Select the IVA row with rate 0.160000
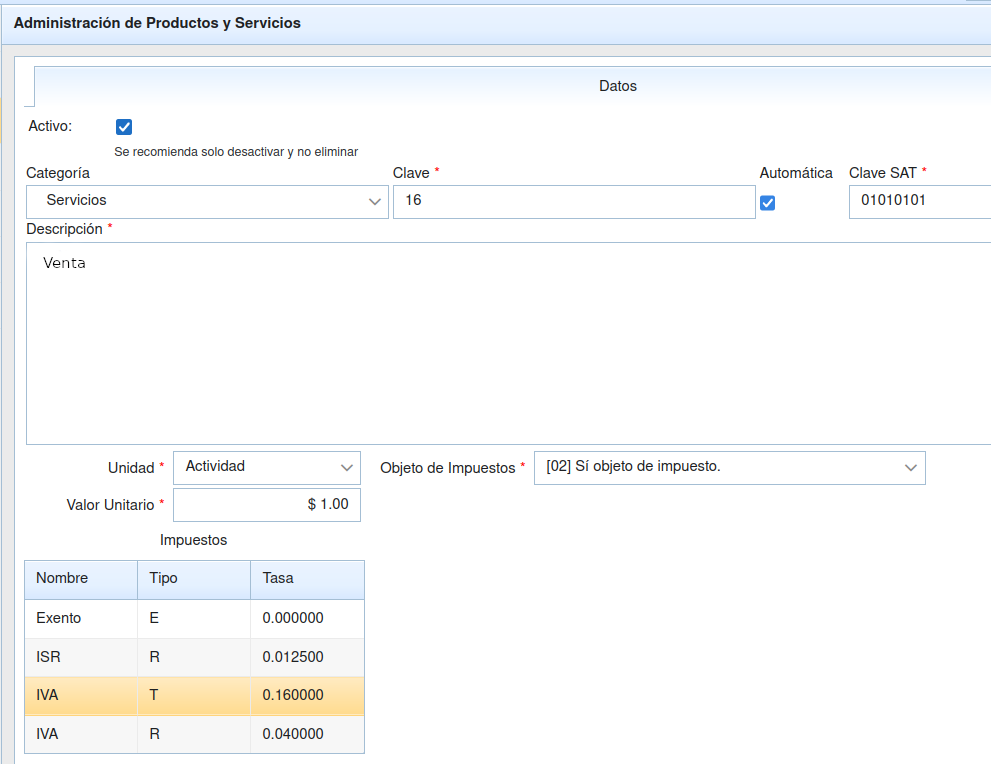 pos(195,696)
